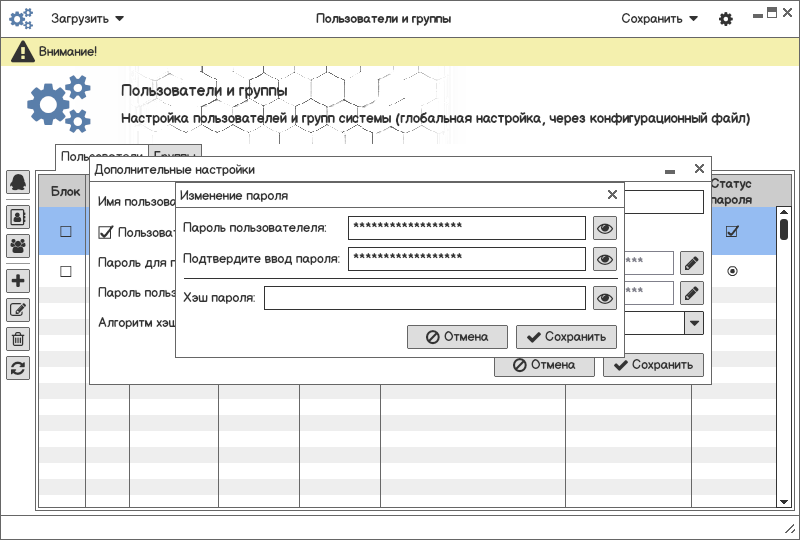
Task: Click Сохранить in Дополнительные настройки dialog
Action: pyautogui.click(x=654, y=365)
